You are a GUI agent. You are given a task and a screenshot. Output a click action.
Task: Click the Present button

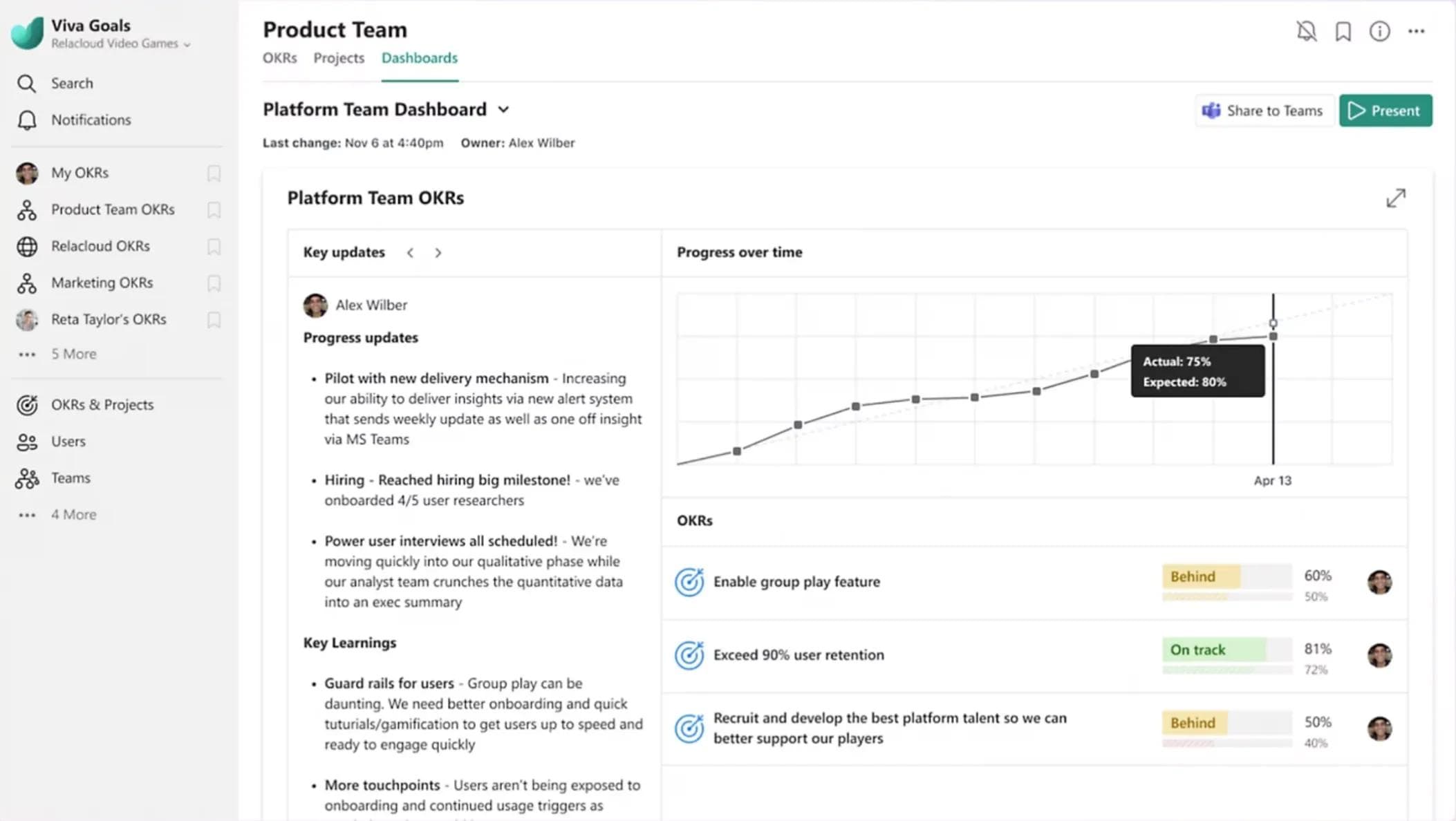(1385, 111)
